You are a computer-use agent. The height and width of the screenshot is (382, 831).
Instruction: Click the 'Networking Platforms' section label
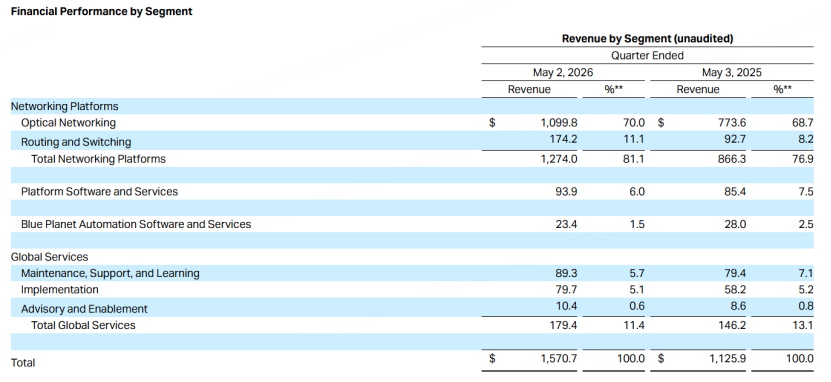(64, 106)
